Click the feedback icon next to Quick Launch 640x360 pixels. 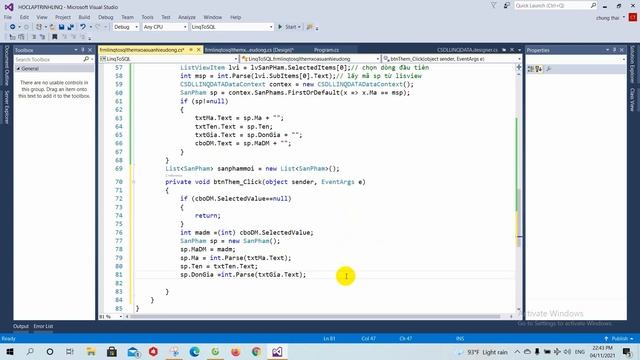pos(507,5)
